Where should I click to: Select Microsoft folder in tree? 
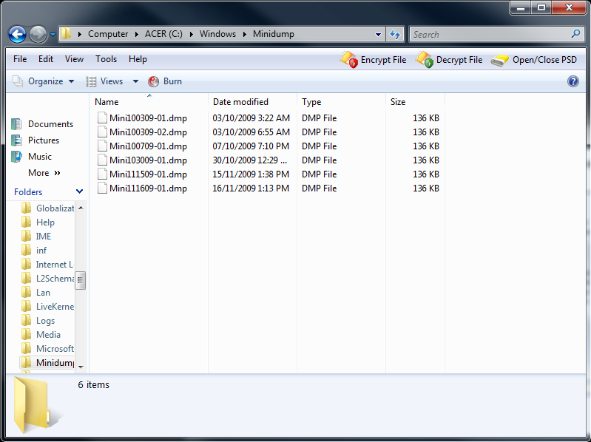pos(47,349)
